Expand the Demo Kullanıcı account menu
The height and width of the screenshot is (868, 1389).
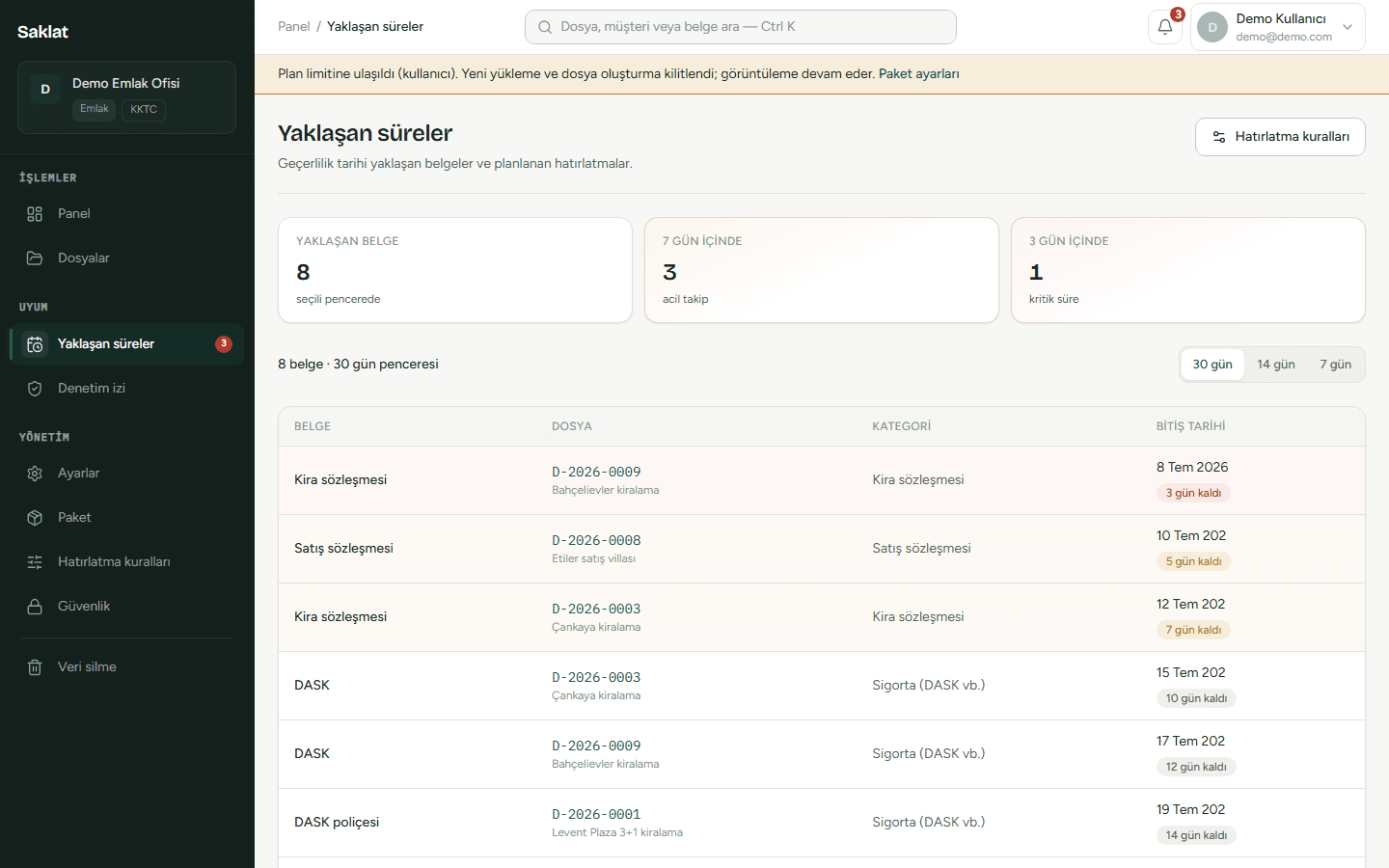click(x=1278, y=27)
